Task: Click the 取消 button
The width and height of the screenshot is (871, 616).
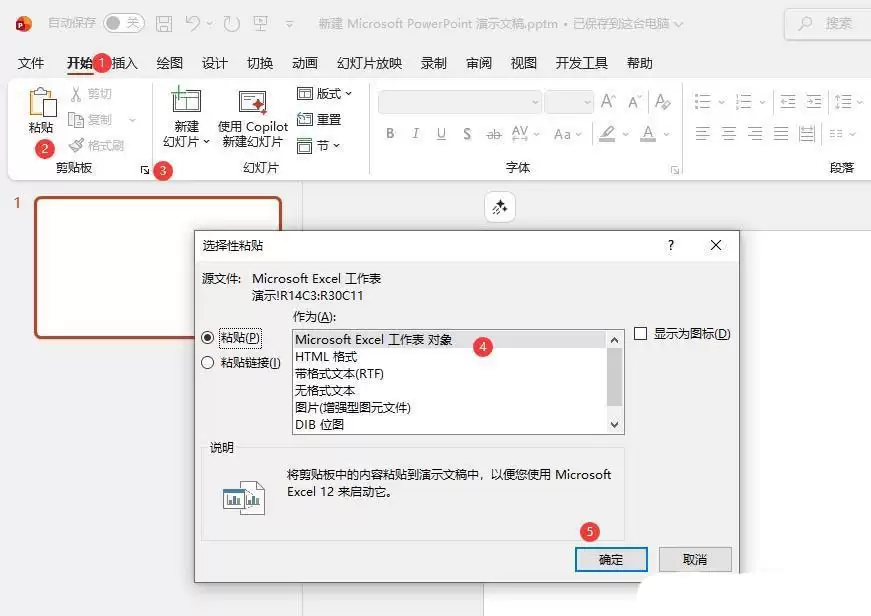Action: click(x=695, y=559)
